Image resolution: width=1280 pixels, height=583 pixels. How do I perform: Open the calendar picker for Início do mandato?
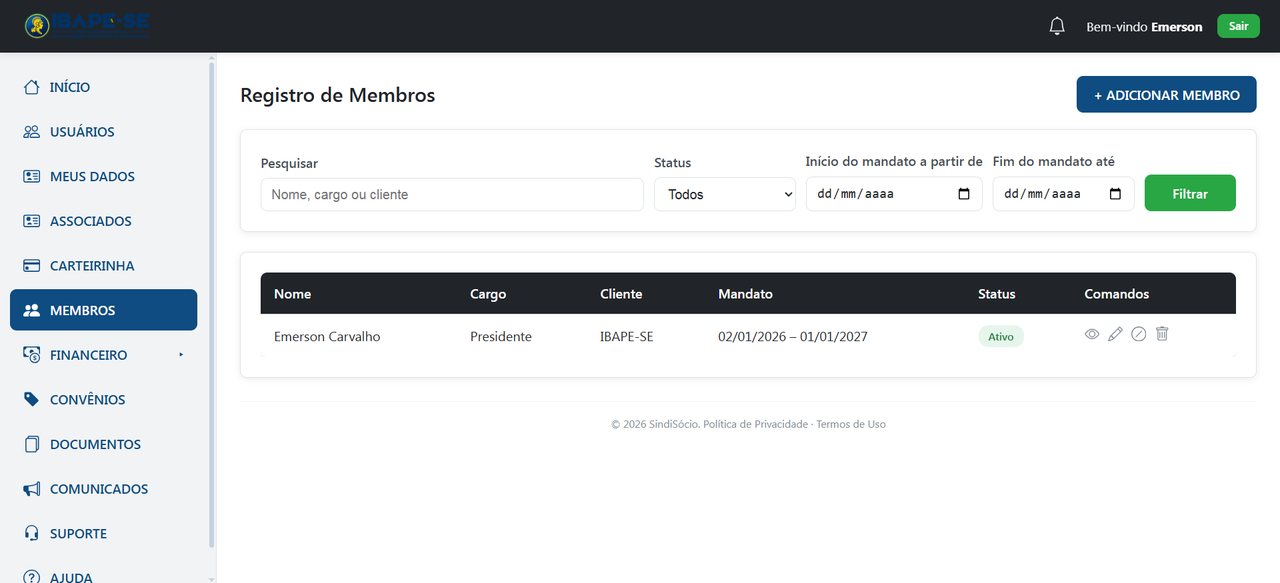click(964, 194)
